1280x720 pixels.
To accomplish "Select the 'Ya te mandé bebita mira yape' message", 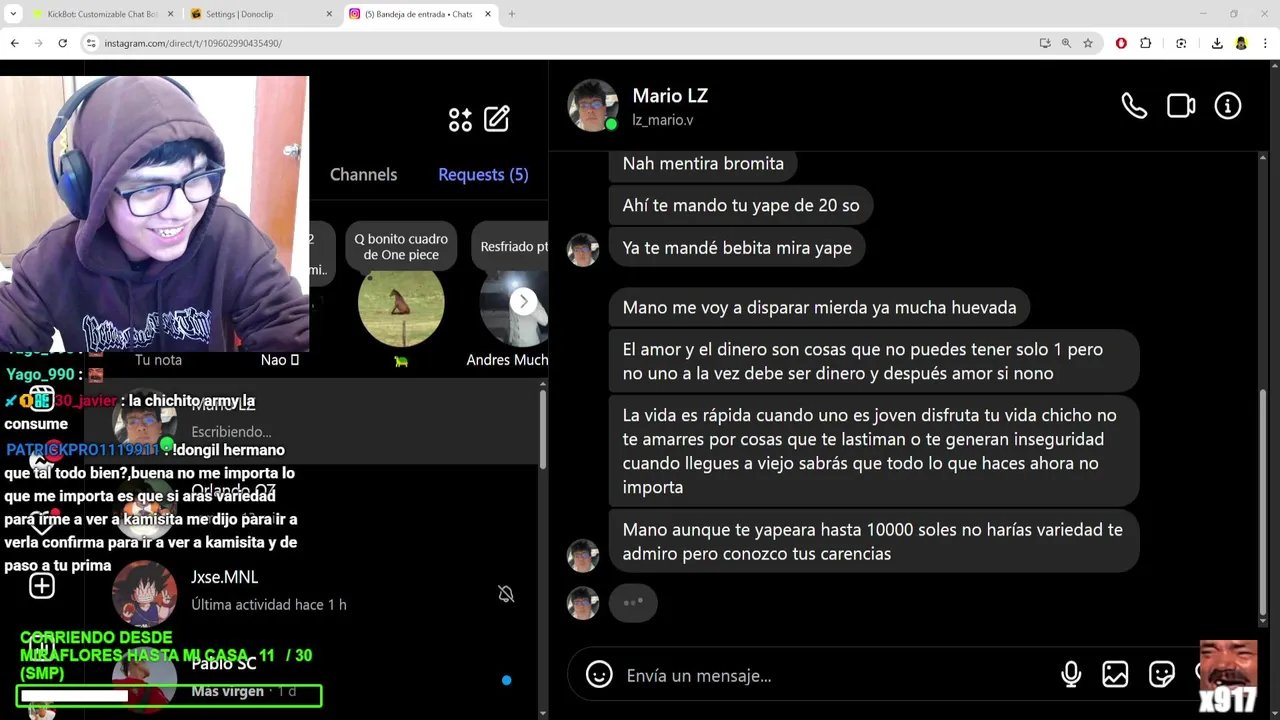I will tap(737, 248).
